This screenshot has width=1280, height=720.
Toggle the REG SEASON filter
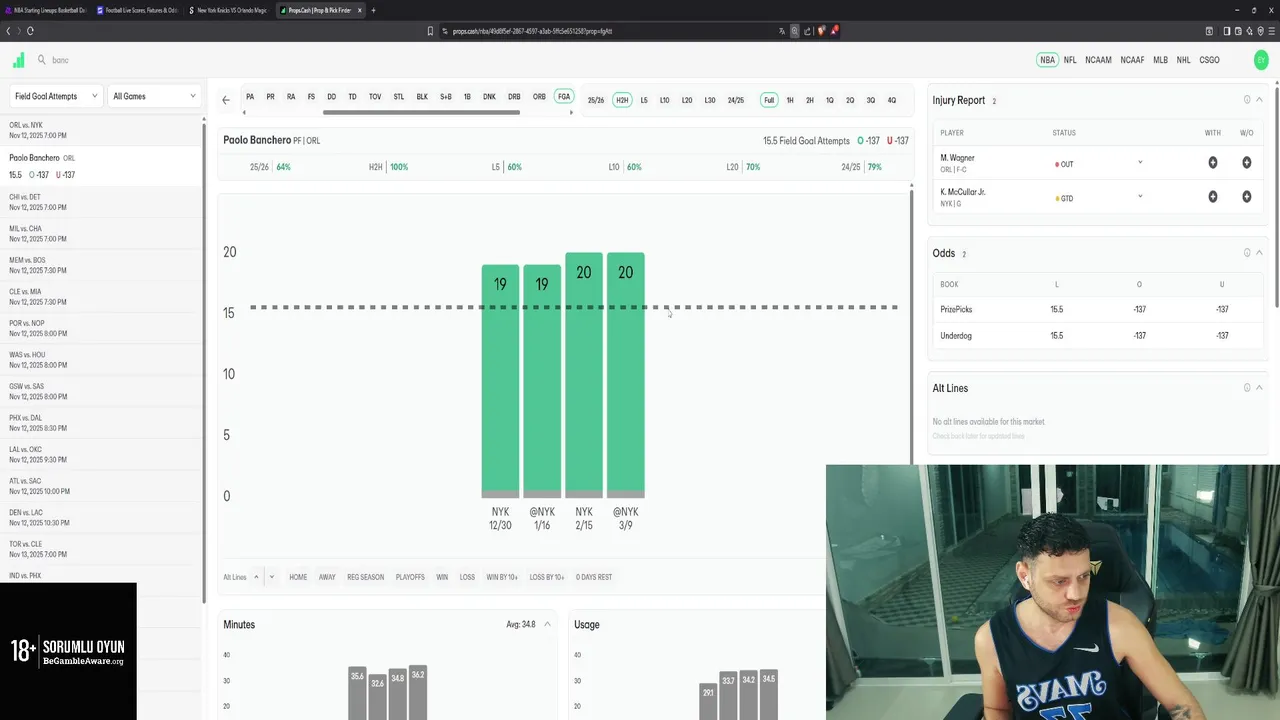[366, 577]
